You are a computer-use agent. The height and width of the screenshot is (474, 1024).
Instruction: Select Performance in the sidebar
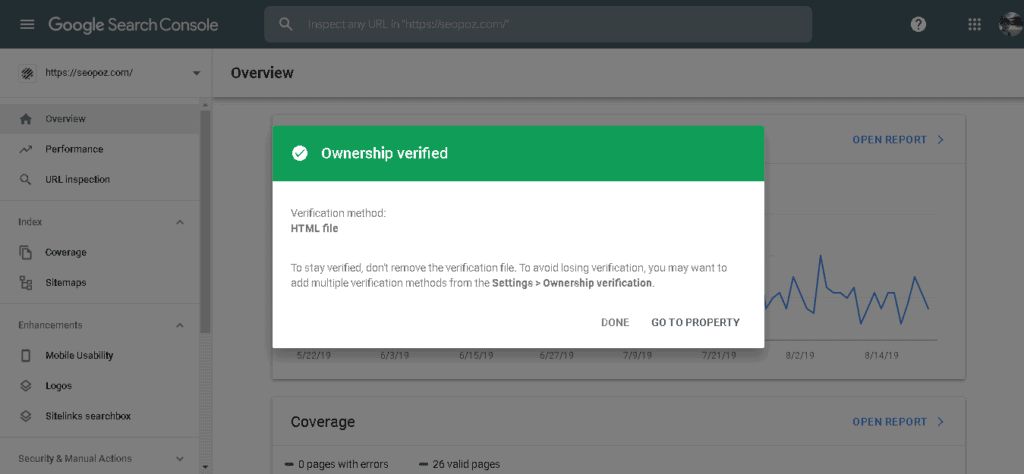[x=99, y=149]
